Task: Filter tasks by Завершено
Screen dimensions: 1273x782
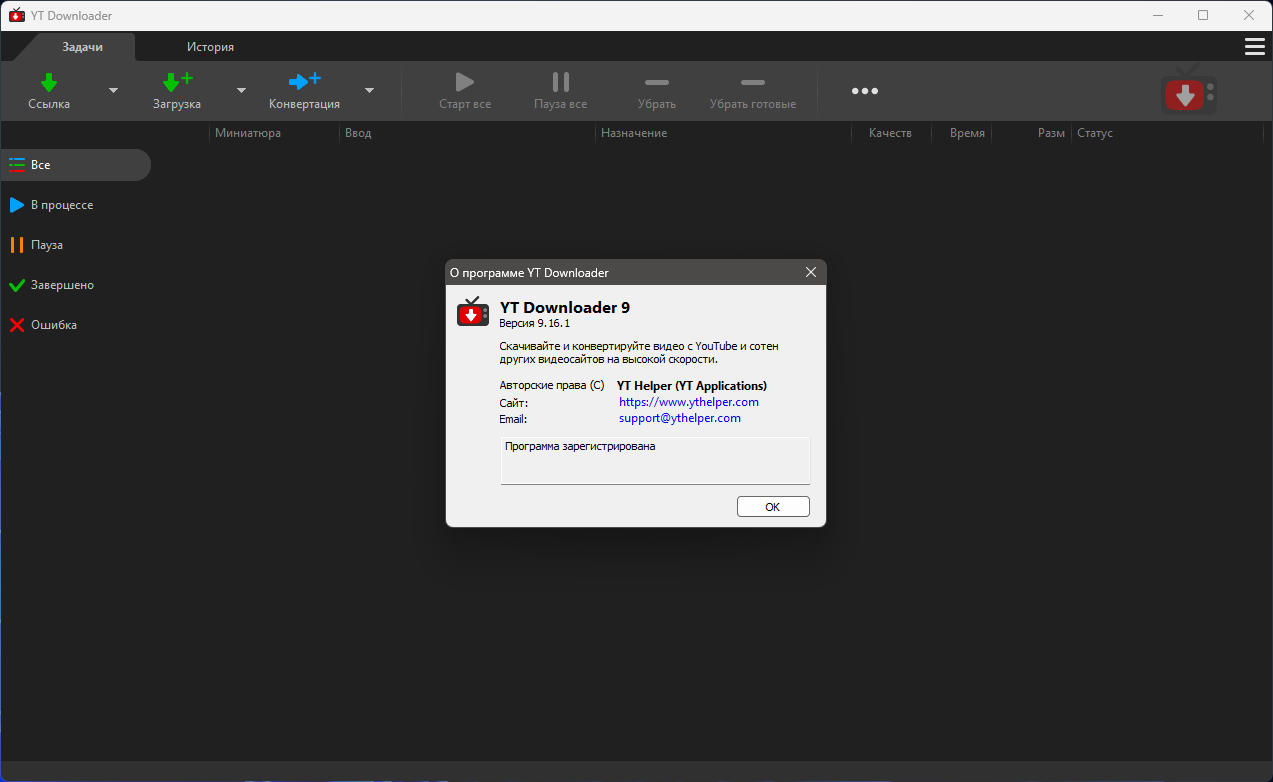Action: pyautogui.click(x=76, y=285)
